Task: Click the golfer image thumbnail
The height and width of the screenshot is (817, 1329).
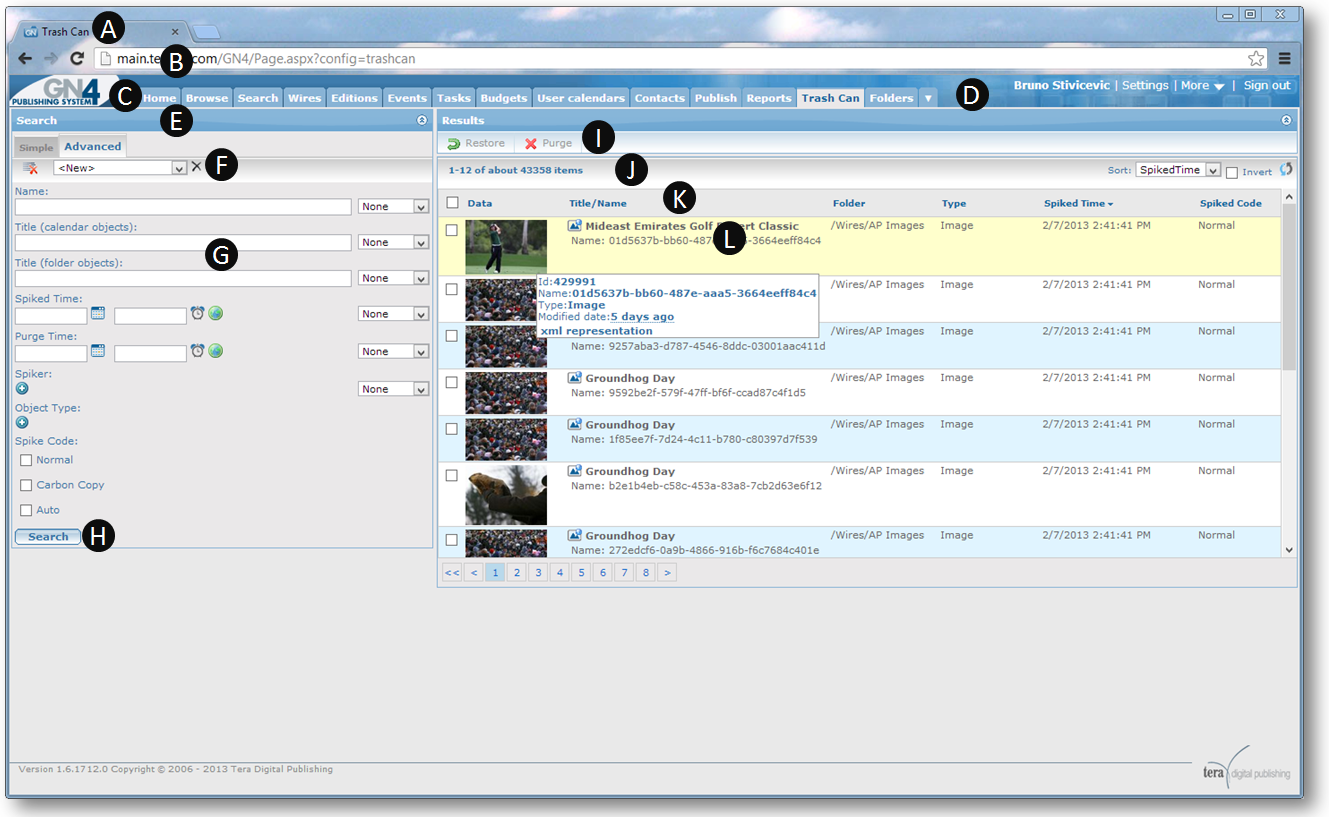Action: (506, 247)
